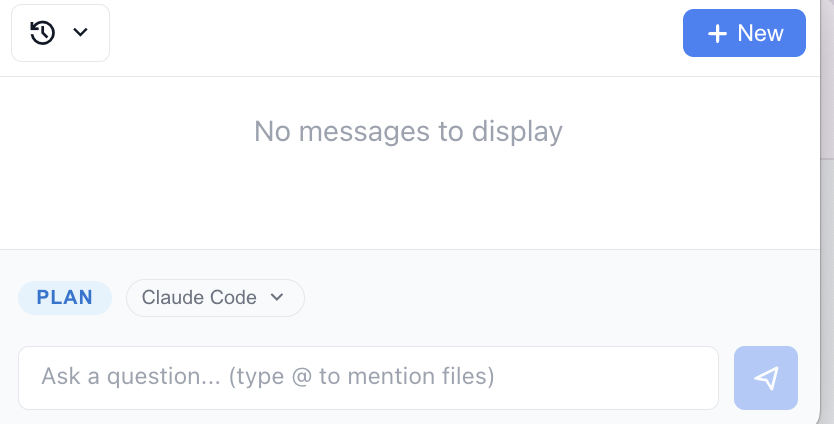Click the Claude Code dropdown chevron arrow
This screenshot has height=424, width=834.
278,298
